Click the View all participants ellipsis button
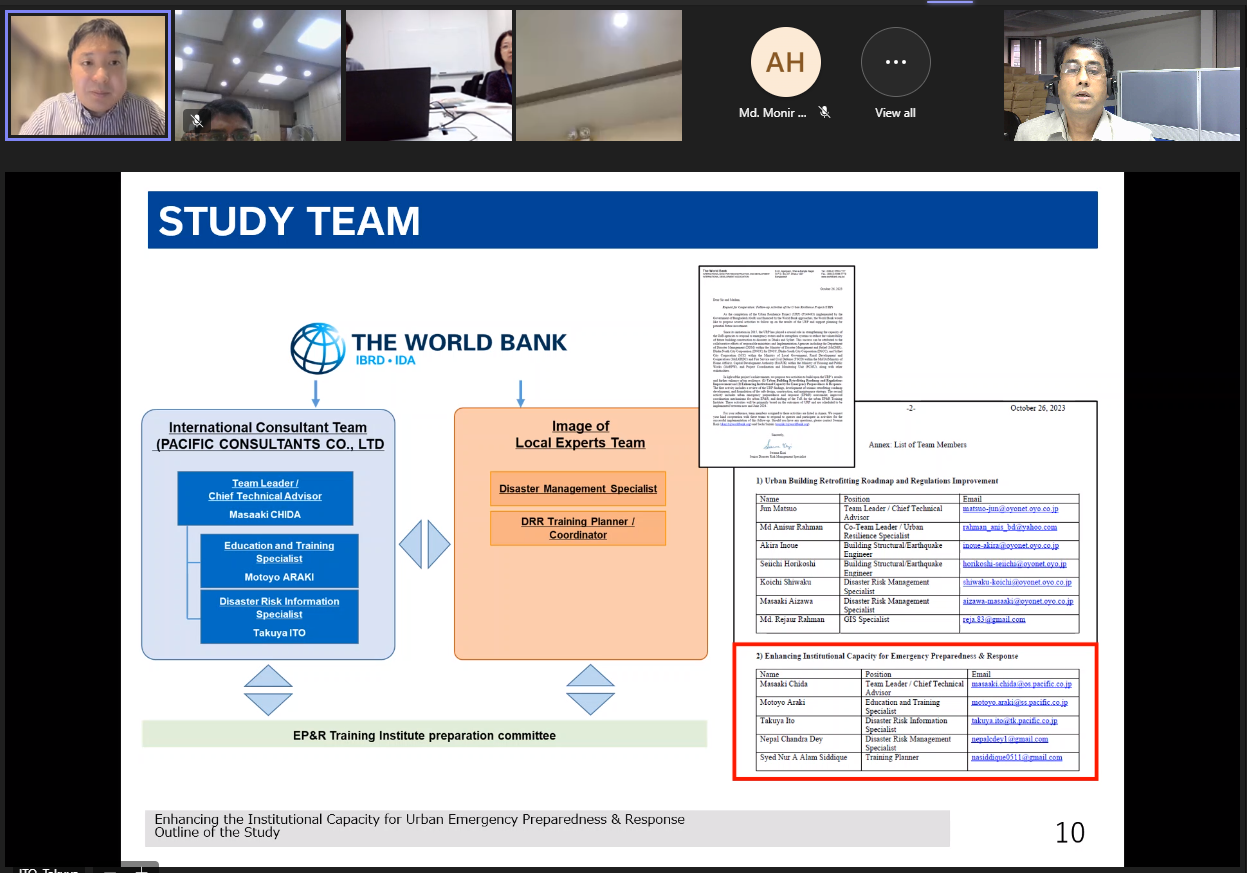This screenshot has width=1247, height=873. 895,62
